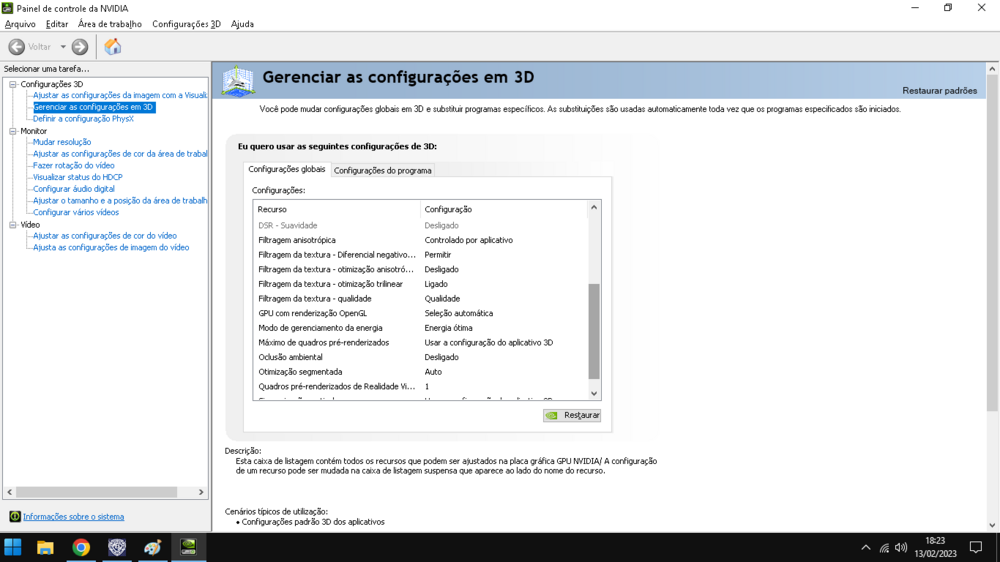
Task: Click the Restaurar button
Action: 572,415
